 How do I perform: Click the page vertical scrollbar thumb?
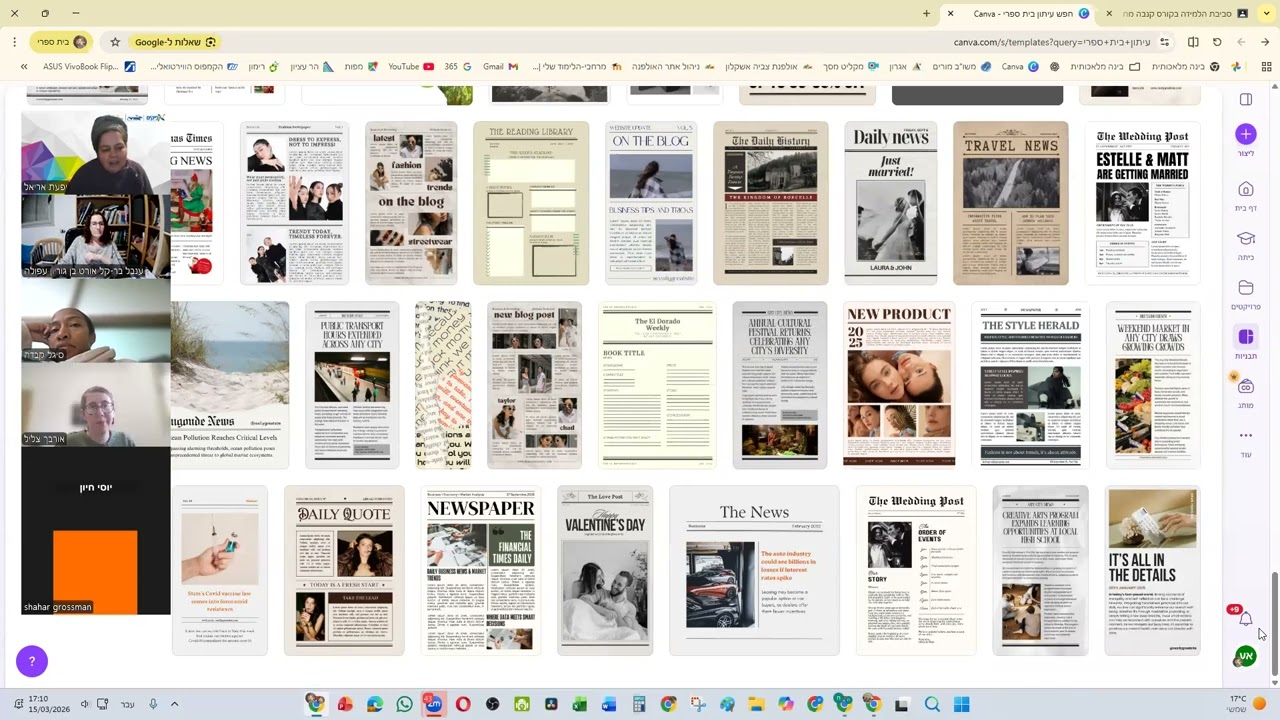pos(1274,624)
